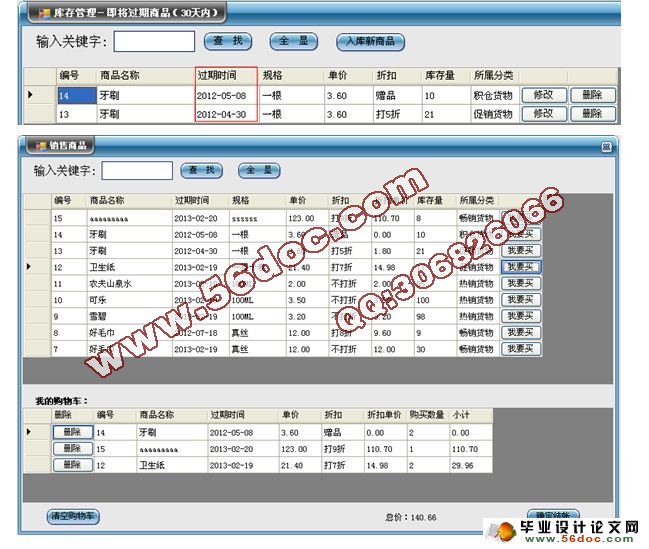Select 可乐 cell in sales table
Viewport: 649px width, 549px height.
tap(130, 300)
